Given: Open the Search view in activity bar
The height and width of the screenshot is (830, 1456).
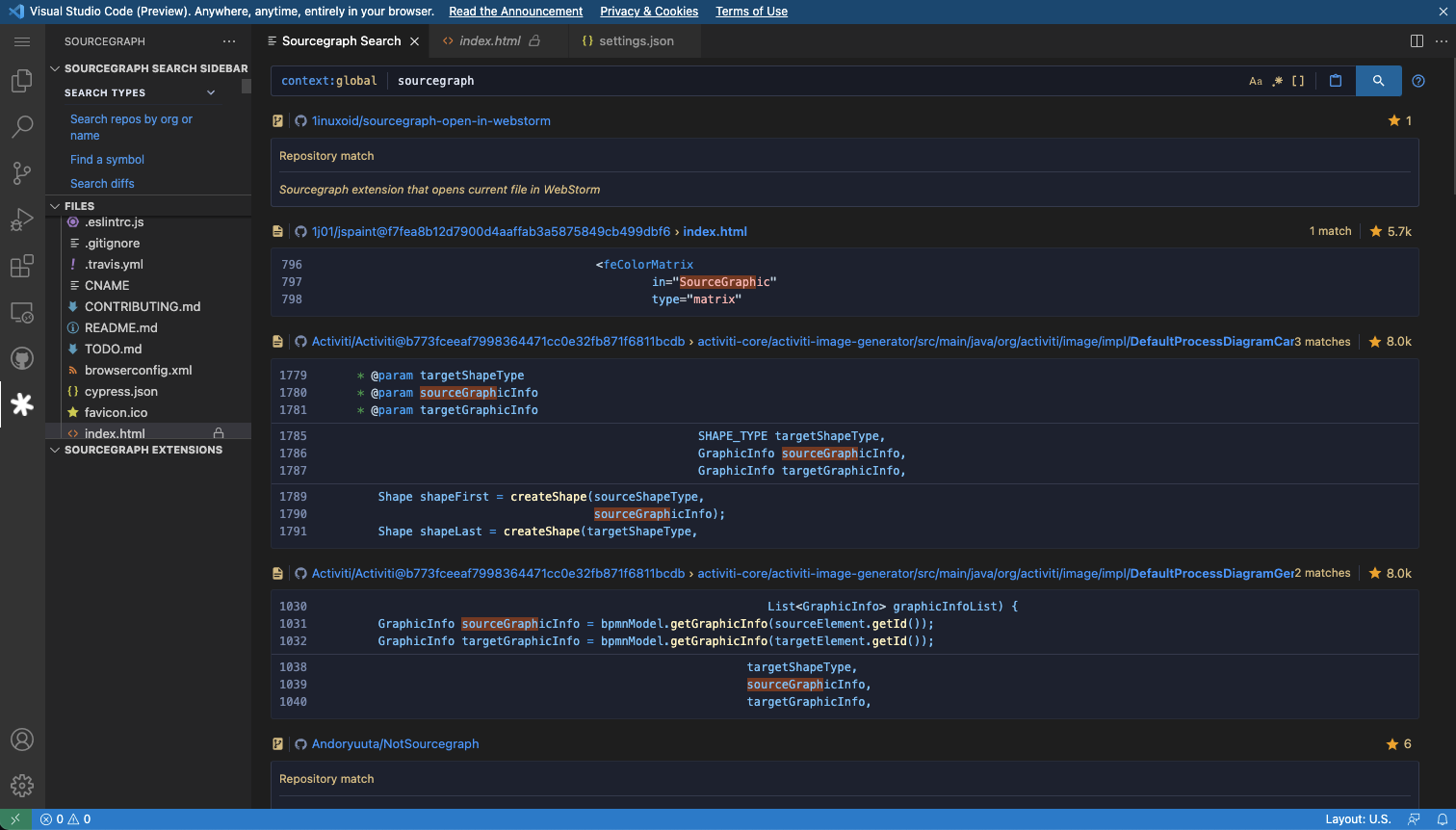Looking at the screenshot, I should (x=22, y=127).
